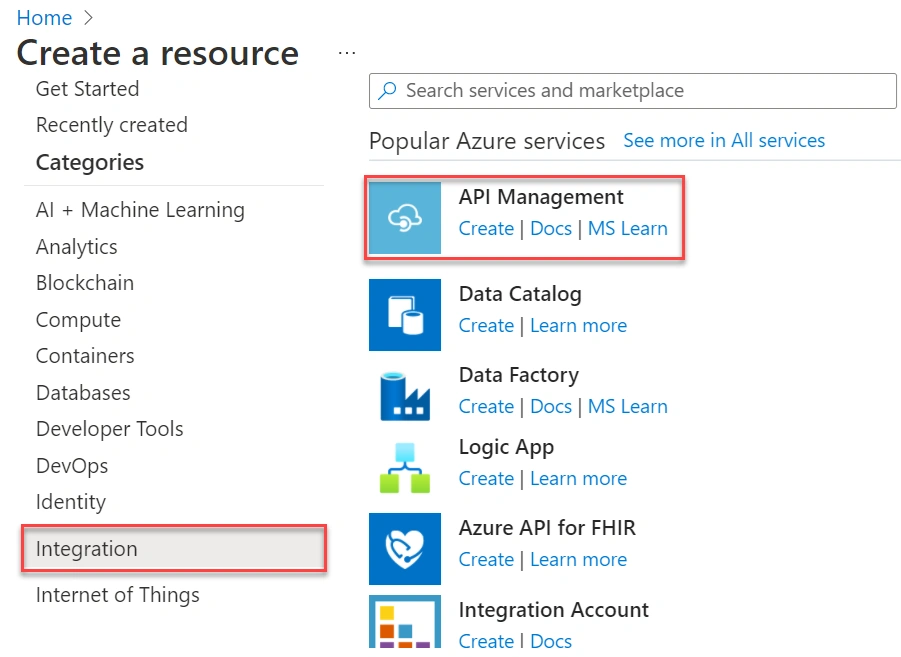This screenshot has width=901, height=657.
Task: Focus the Search services and marketplace field
Action: [x=633, y=91]
